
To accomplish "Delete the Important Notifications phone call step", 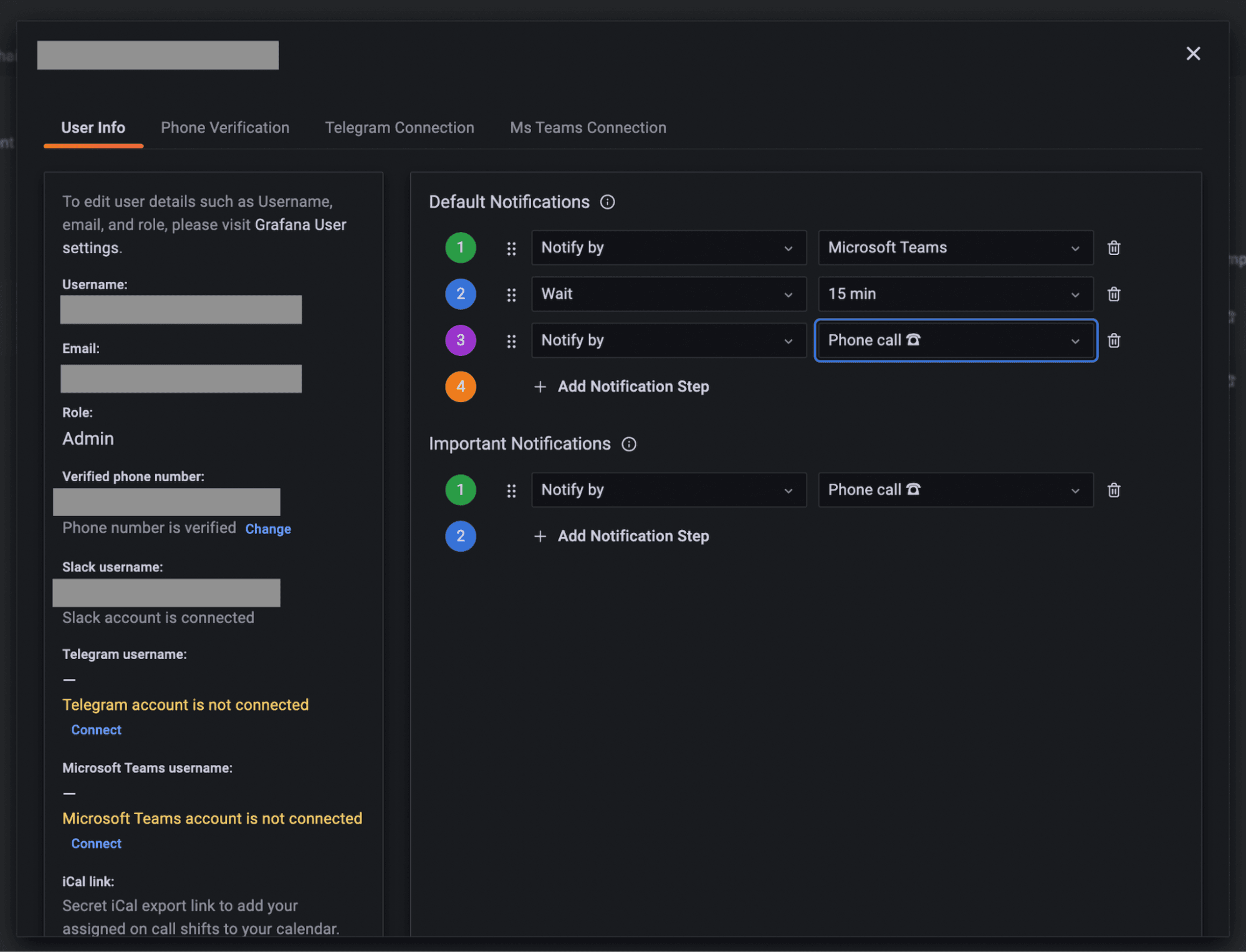I will [1113, 490].
